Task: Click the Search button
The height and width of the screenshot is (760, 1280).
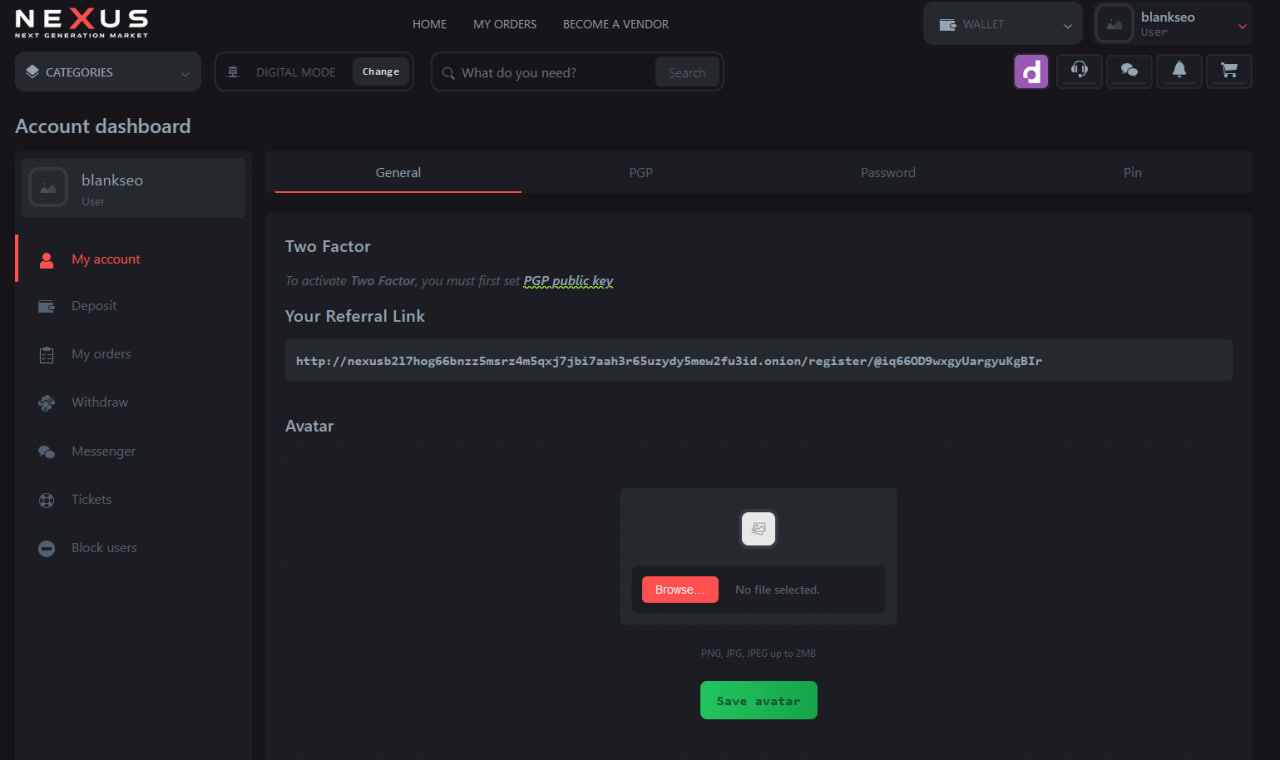Action: pyautogui.click(x=687, y=72)
